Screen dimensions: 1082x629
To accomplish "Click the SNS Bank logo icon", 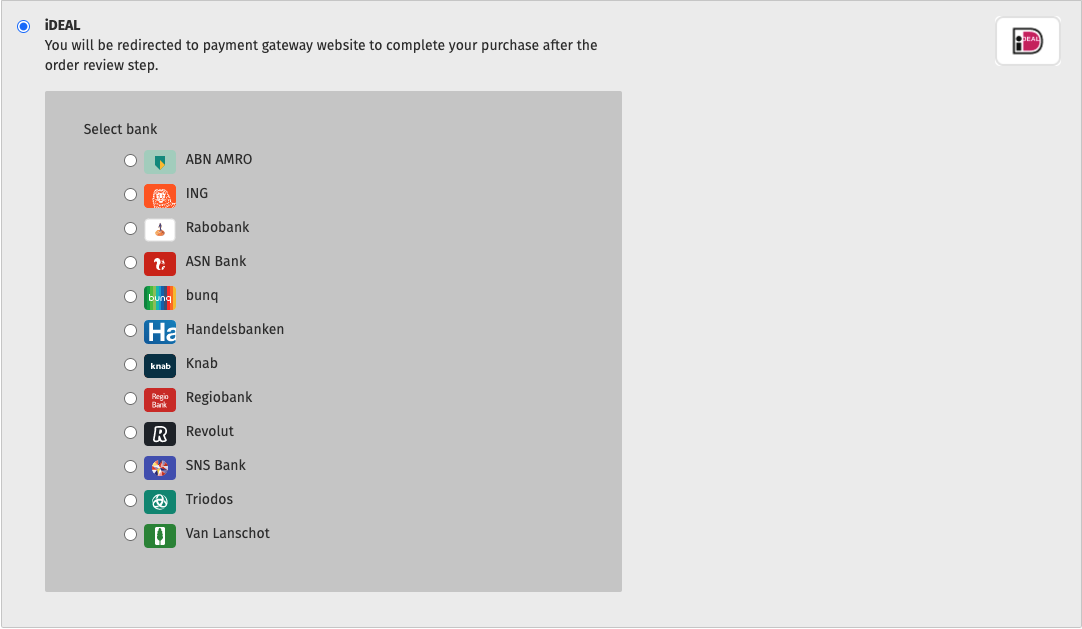I will [160, 466].
